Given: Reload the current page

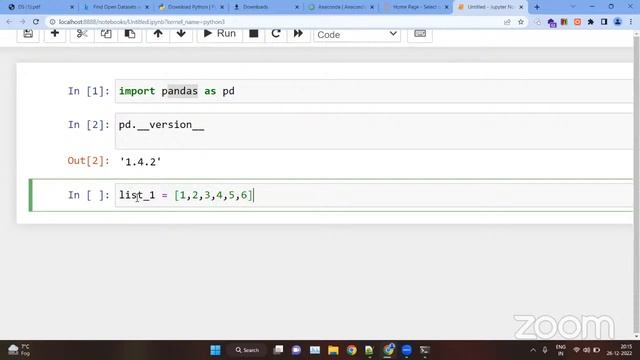Looking at the screenshot, I should click(x=36, y=22).
